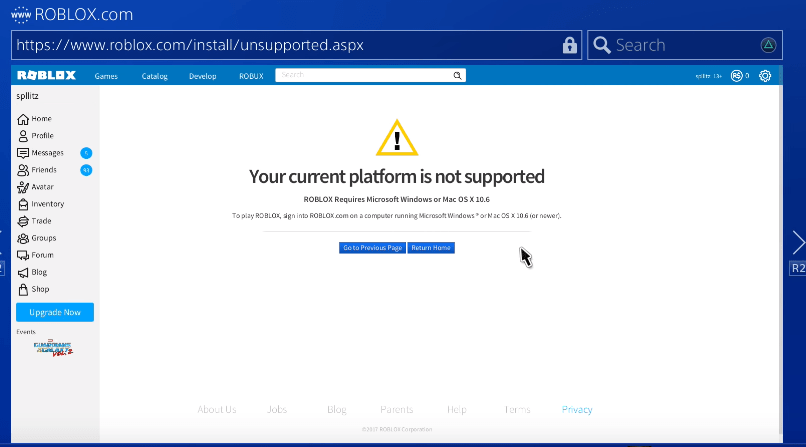Screen dimensions: 806x447
Task: Open the Guardians of the Galaxy event thumbnail
Action: (x=53, y=348)
